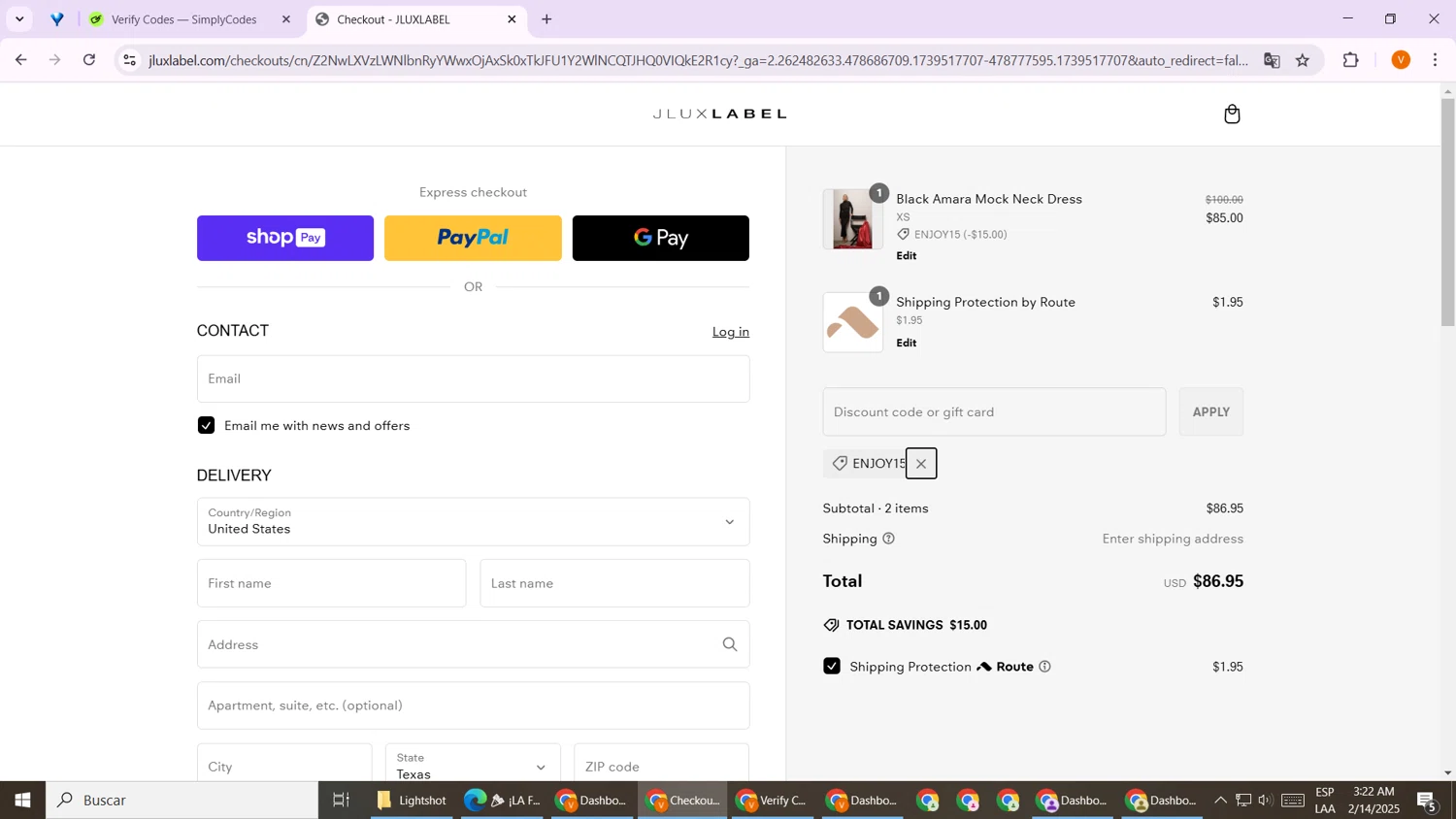Focus the Email input field

[x=473, y=378]
